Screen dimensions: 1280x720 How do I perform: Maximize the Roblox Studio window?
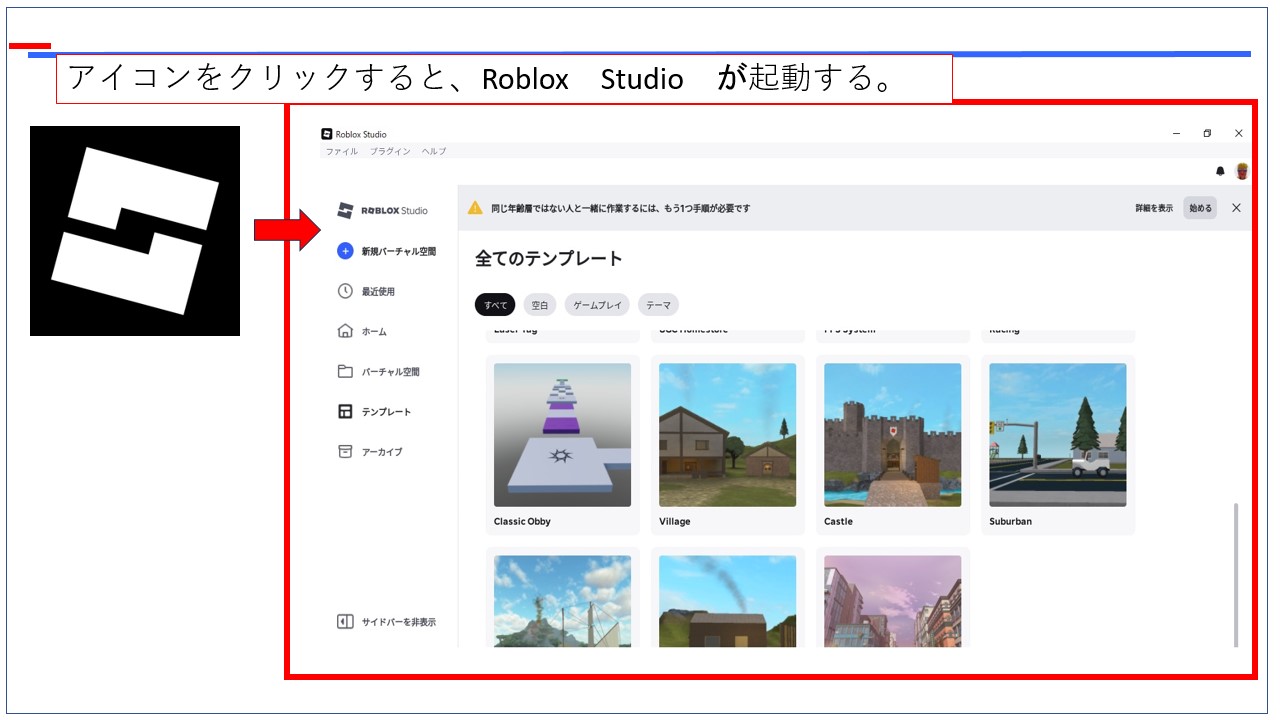pyautogui.click(x=1207, y=133)
